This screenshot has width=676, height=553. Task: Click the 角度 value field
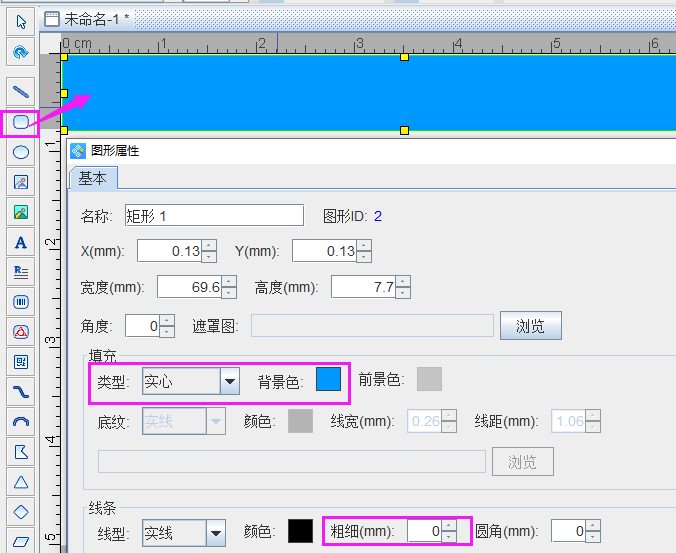[142, 326]
